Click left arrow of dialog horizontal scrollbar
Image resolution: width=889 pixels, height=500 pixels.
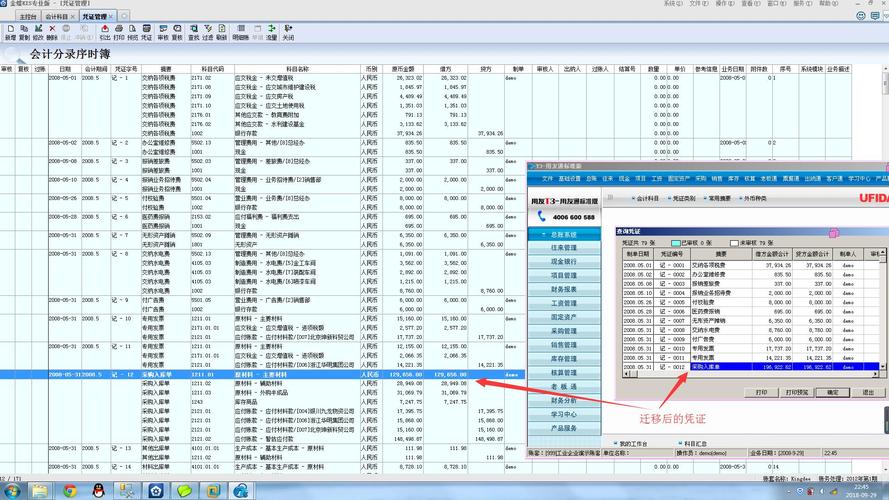coord(626,374)
